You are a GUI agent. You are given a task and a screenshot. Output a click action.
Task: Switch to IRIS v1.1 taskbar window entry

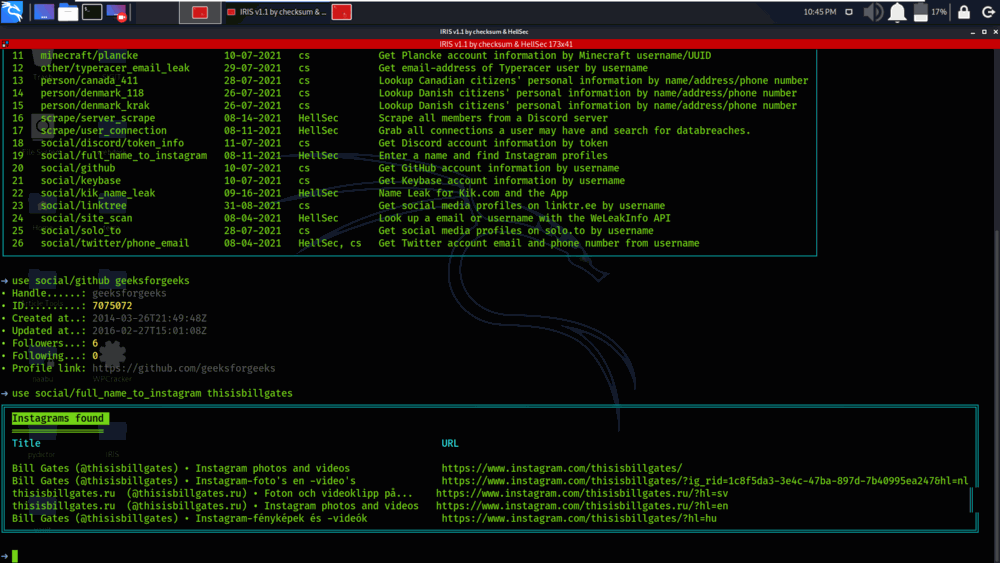pyautogui.click(x=277, y=12)
